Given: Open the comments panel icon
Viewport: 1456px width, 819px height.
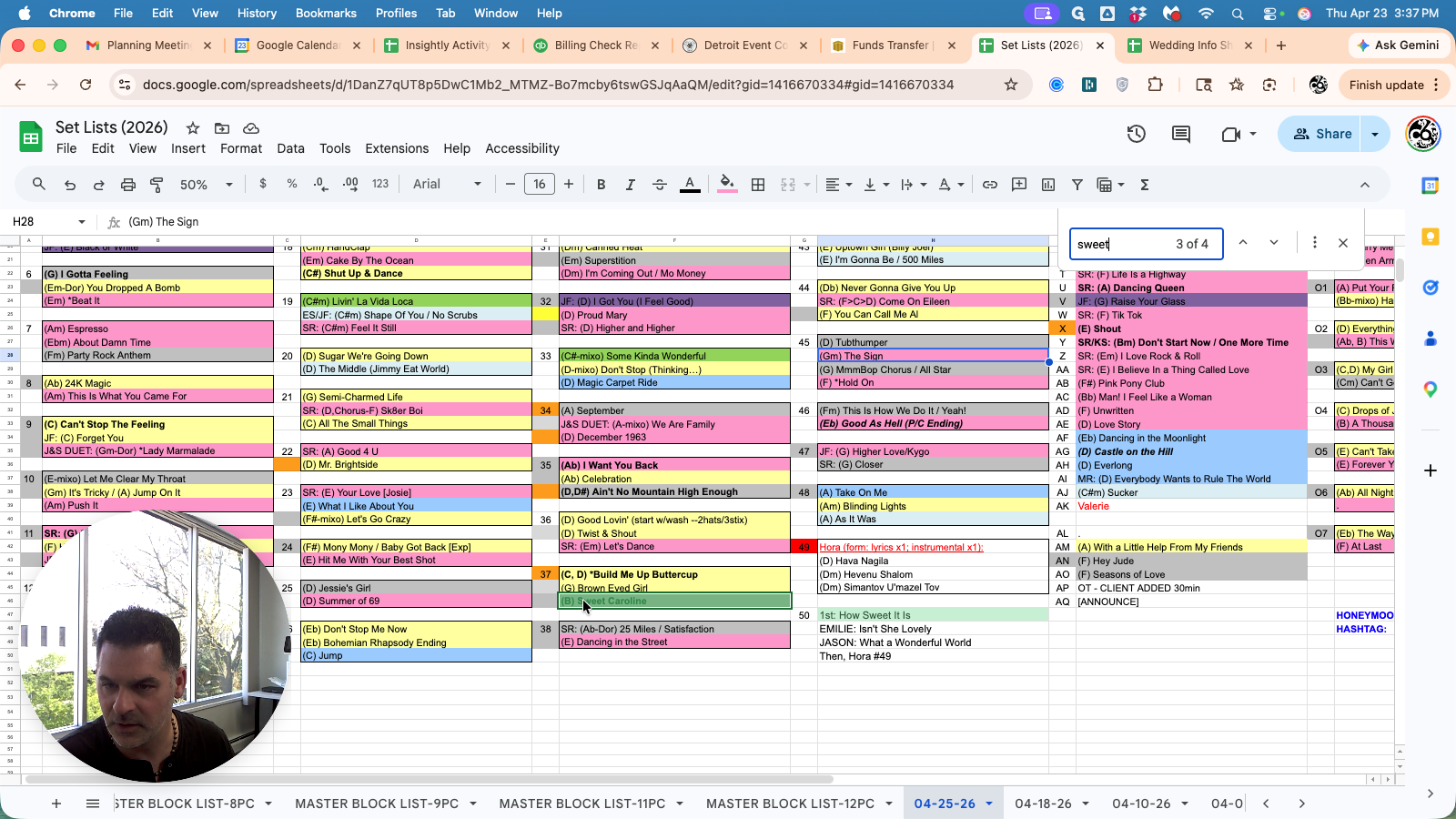Looking at the screenshot, I should [x=1181, y=135].
